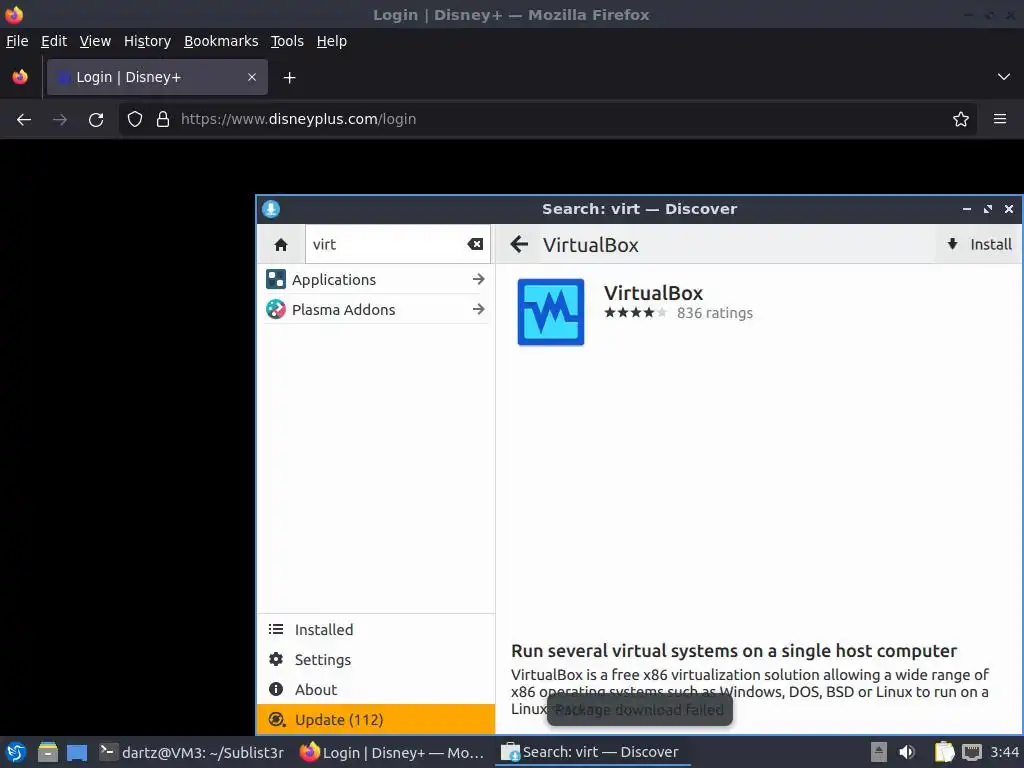
Task: Click the Discover window title icon
Action: [x=271, y=209]
